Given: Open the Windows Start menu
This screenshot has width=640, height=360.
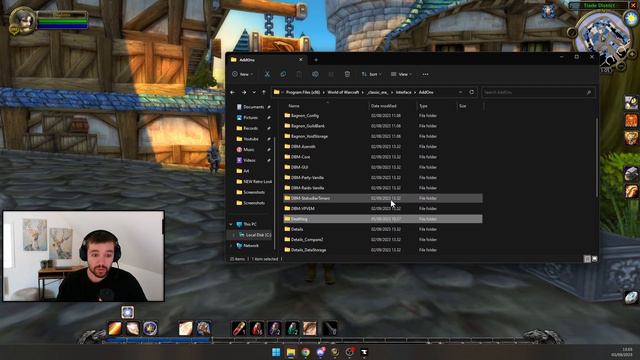Looking at the screenshot, I should point(276,352).
